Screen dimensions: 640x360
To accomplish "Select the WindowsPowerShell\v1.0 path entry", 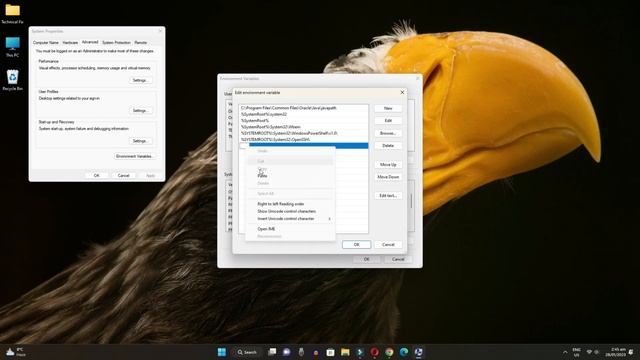I will 304,133.
